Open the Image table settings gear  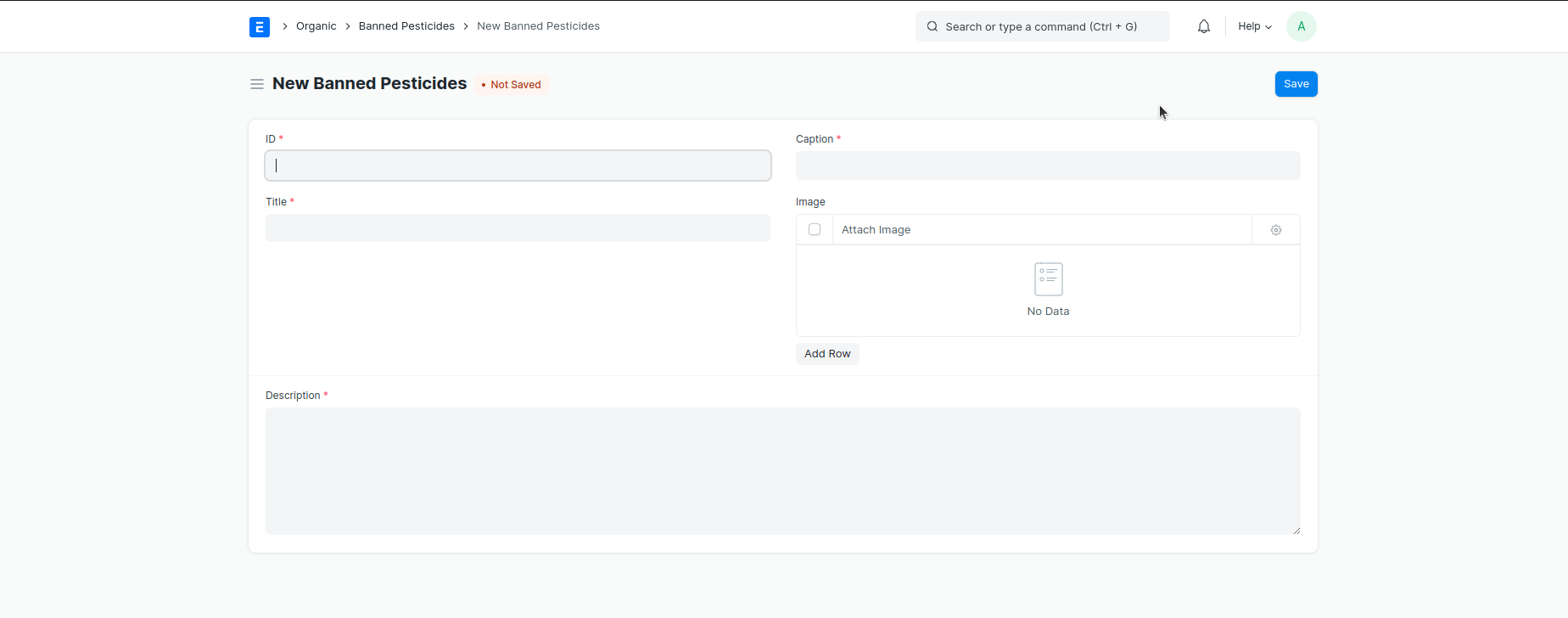pos(1275,230)
